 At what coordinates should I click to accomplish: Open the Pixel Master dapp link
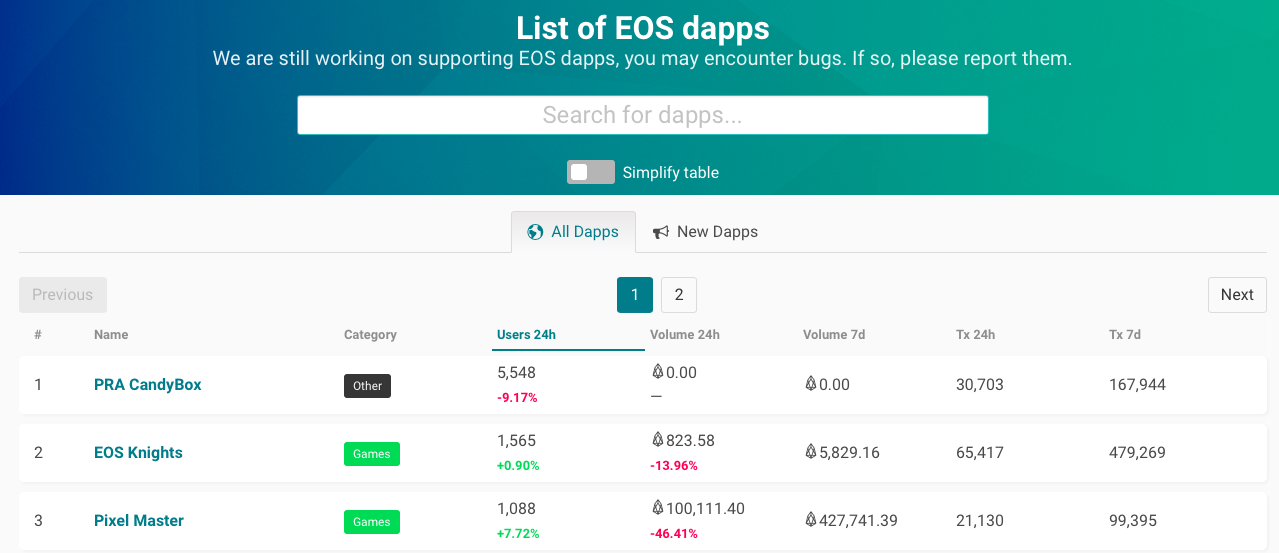(139, 521)
